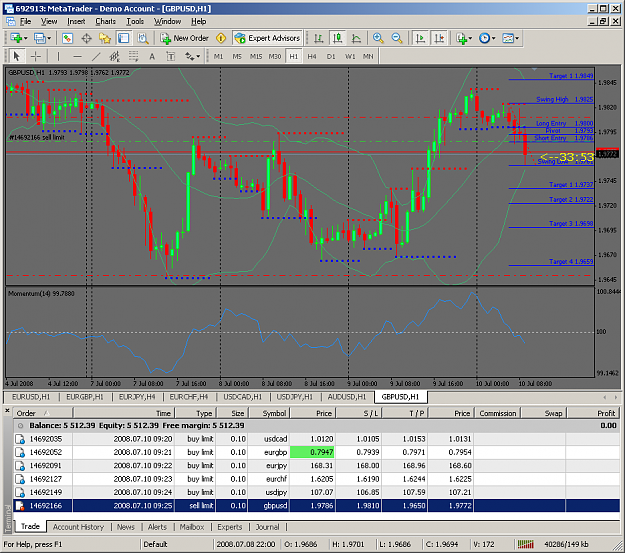Switch timeframe to M1
The width and height of the screenshot is (625, 553).
click(x=218, y=56)
